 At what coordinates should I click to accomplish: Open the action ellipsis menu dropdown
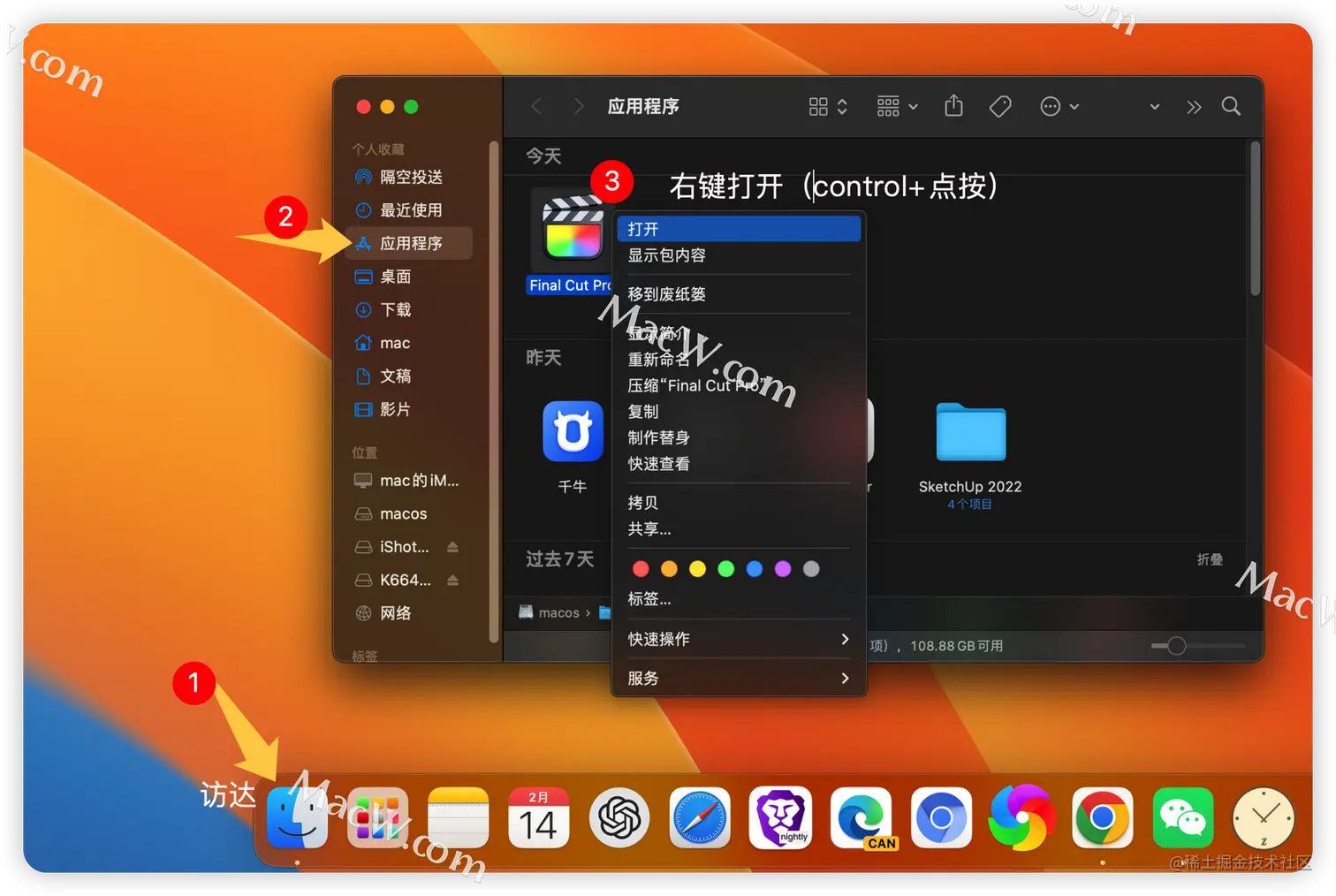[x=1059, y=107]
